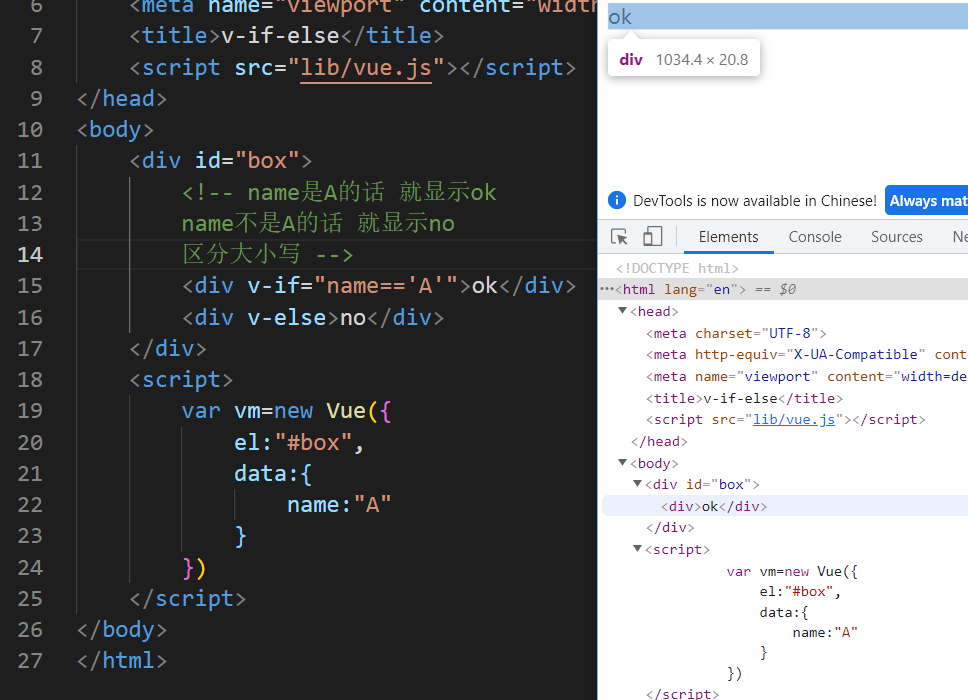This screenshot has width=968, height=700.
Task: Click the ellipsis beside html lang row
Action: 606,289
